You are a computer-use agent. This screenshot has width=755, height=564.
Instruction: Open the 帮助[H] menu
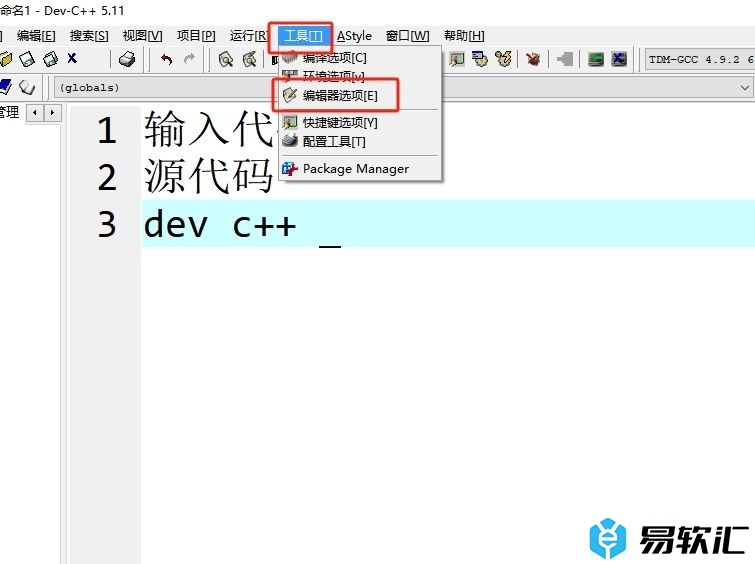pos(464,36)
